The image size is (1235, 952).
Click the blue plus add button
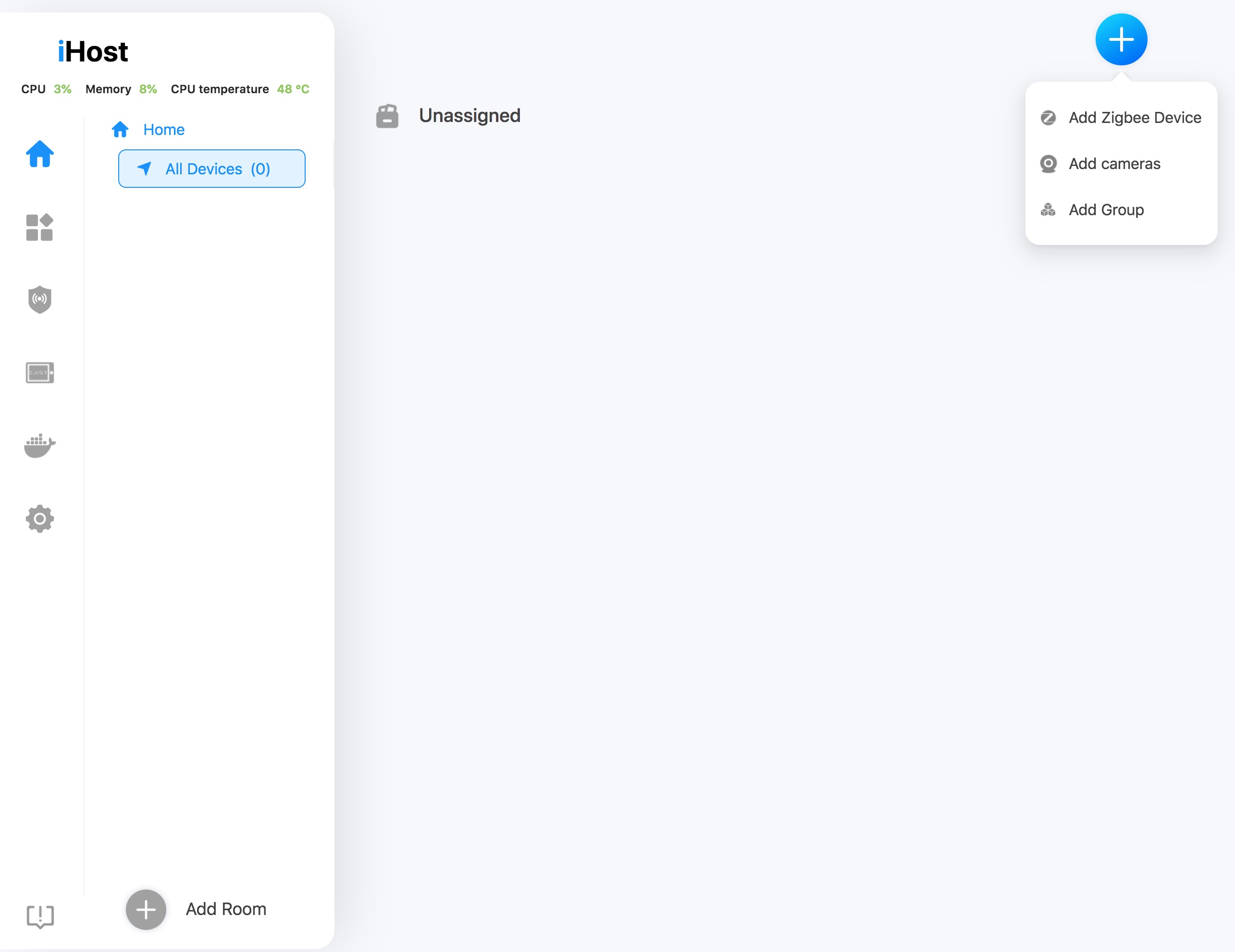click(1121, 39)
